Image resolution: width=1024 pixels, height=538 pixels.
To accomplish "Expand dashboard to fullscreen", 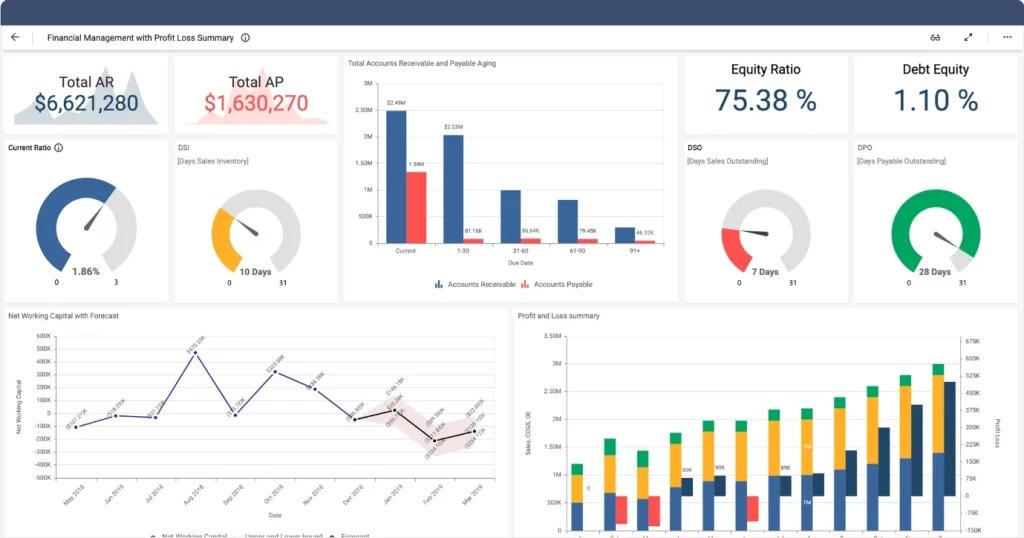I will pos(968,38).
